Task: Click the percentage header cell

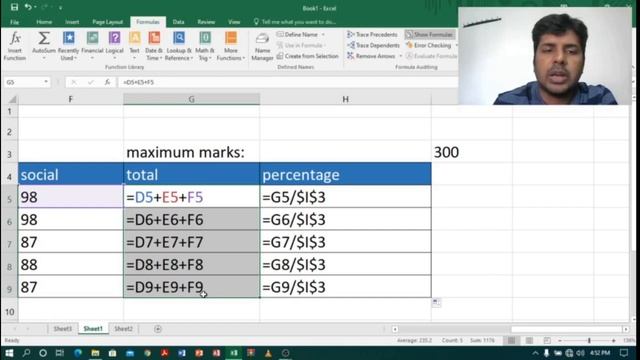Action: click(345, 175)
